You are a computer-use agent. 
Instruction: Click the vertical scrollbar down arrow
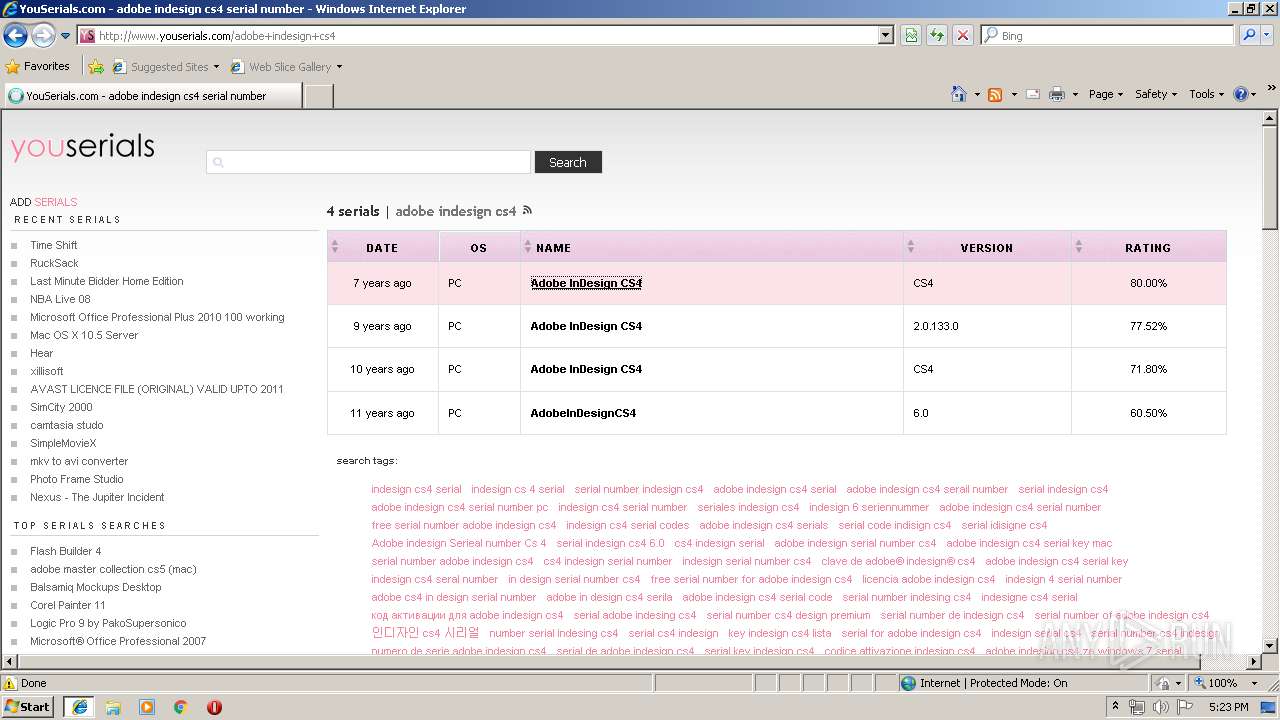pyautogui.click(x=1271, y=645)
